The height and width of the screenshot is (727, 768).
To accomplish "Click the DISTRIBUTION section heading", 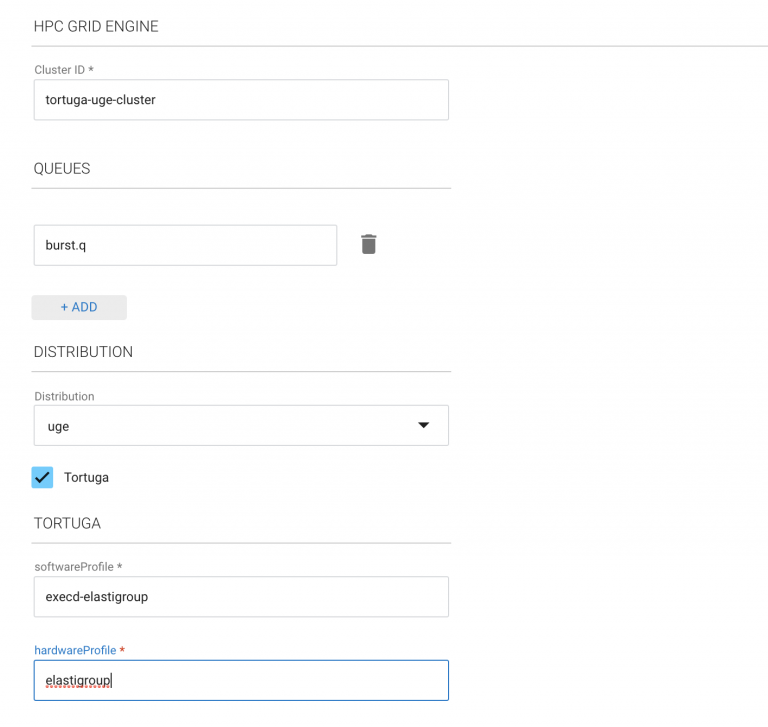I will pyautogui.click(x=83, y=352).
